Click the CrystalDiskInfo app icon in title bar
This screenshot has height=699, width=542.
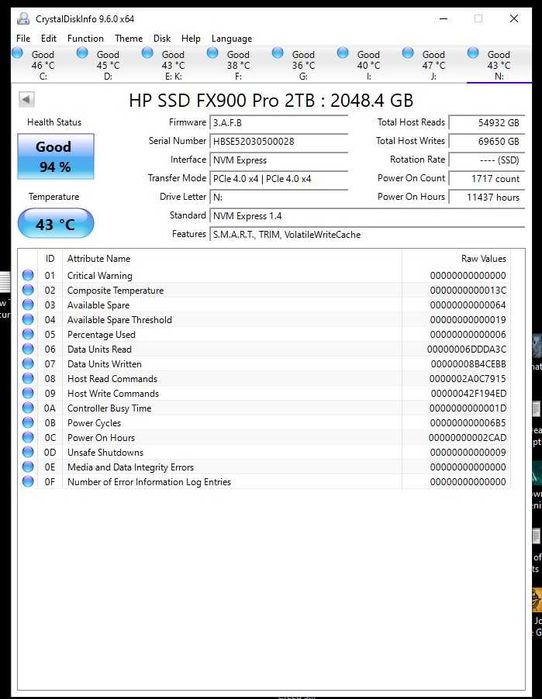tap(23, 19)
